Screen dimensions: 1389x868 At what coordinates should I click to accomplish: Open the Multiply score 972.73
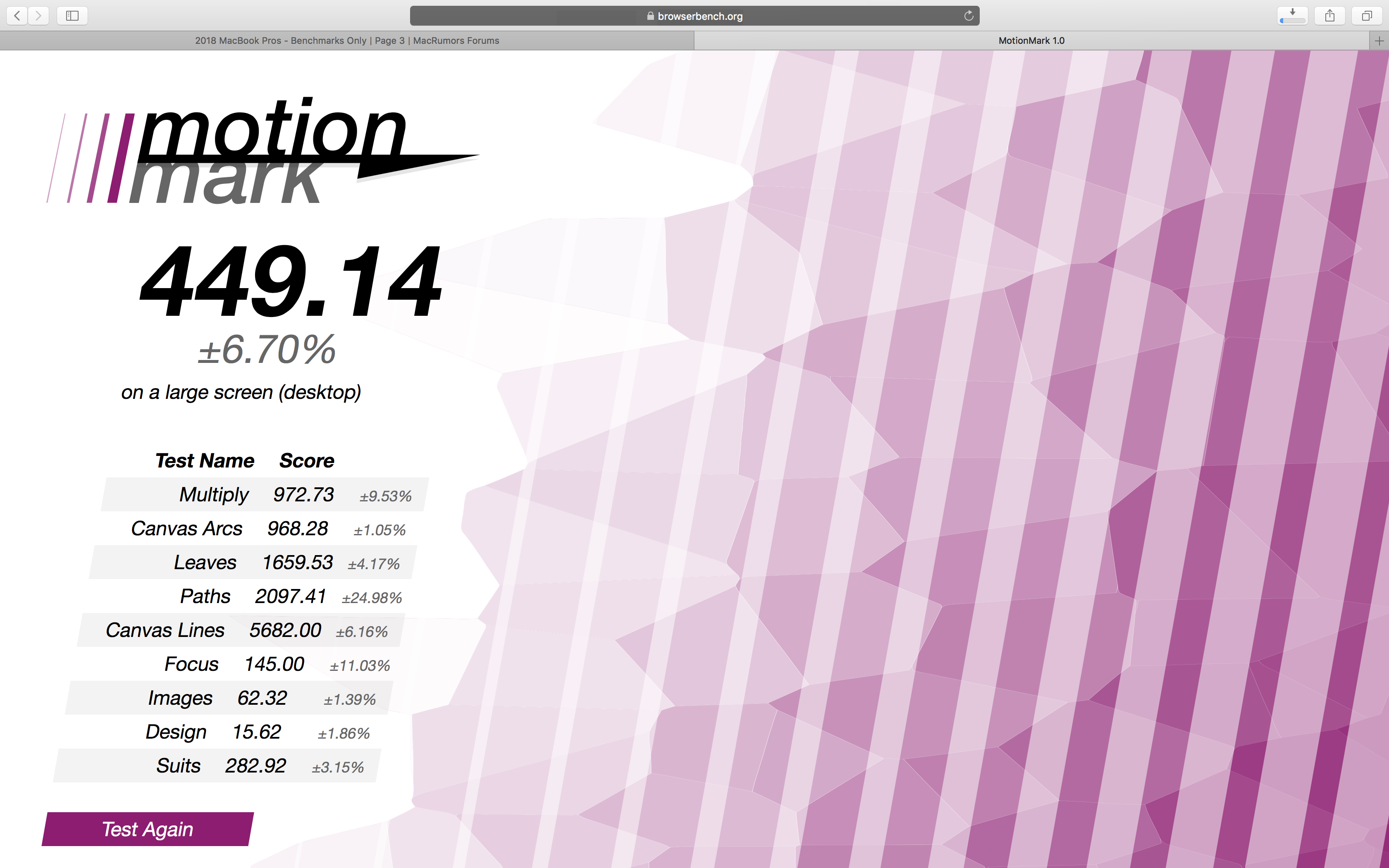[x=303, y=494]
